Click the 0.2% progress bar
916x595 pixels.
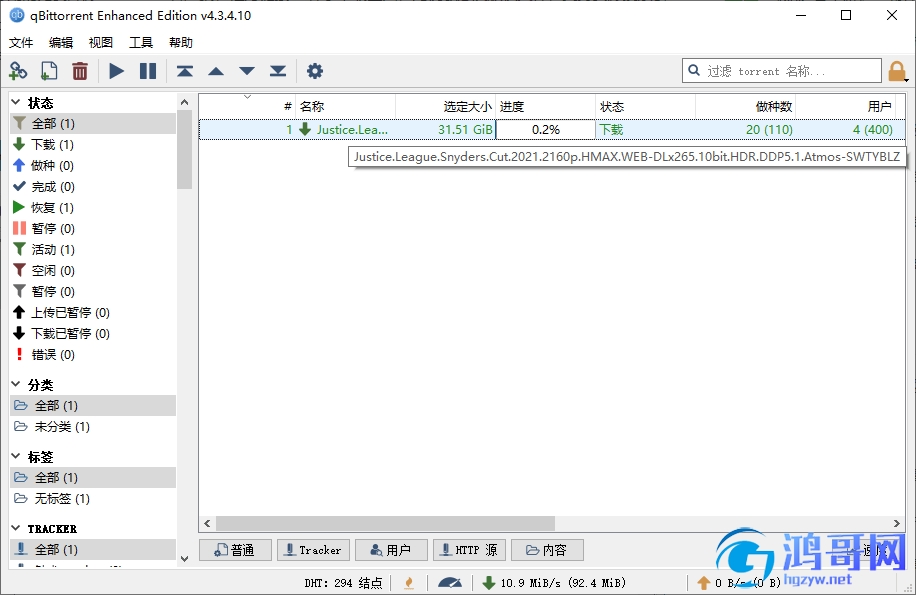pos(546,130)
